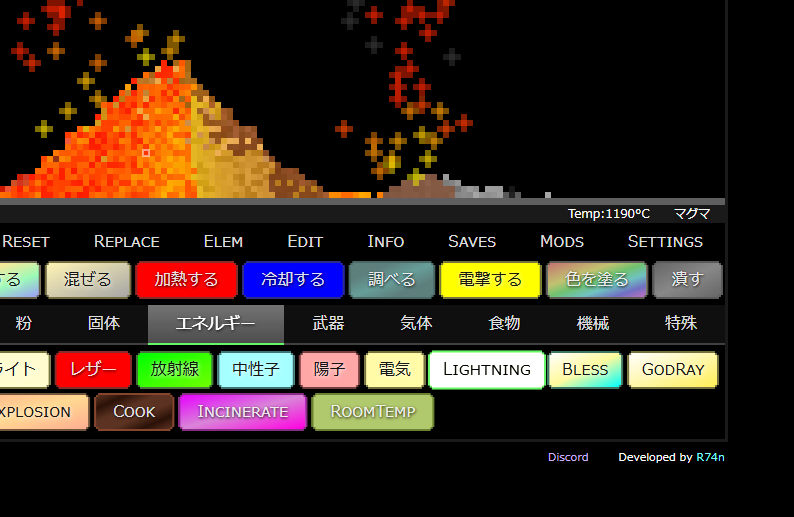The width and height of the screenshot is (794, 517).
Task: Select the レザー (laser) element button
Action: (93, 369)
